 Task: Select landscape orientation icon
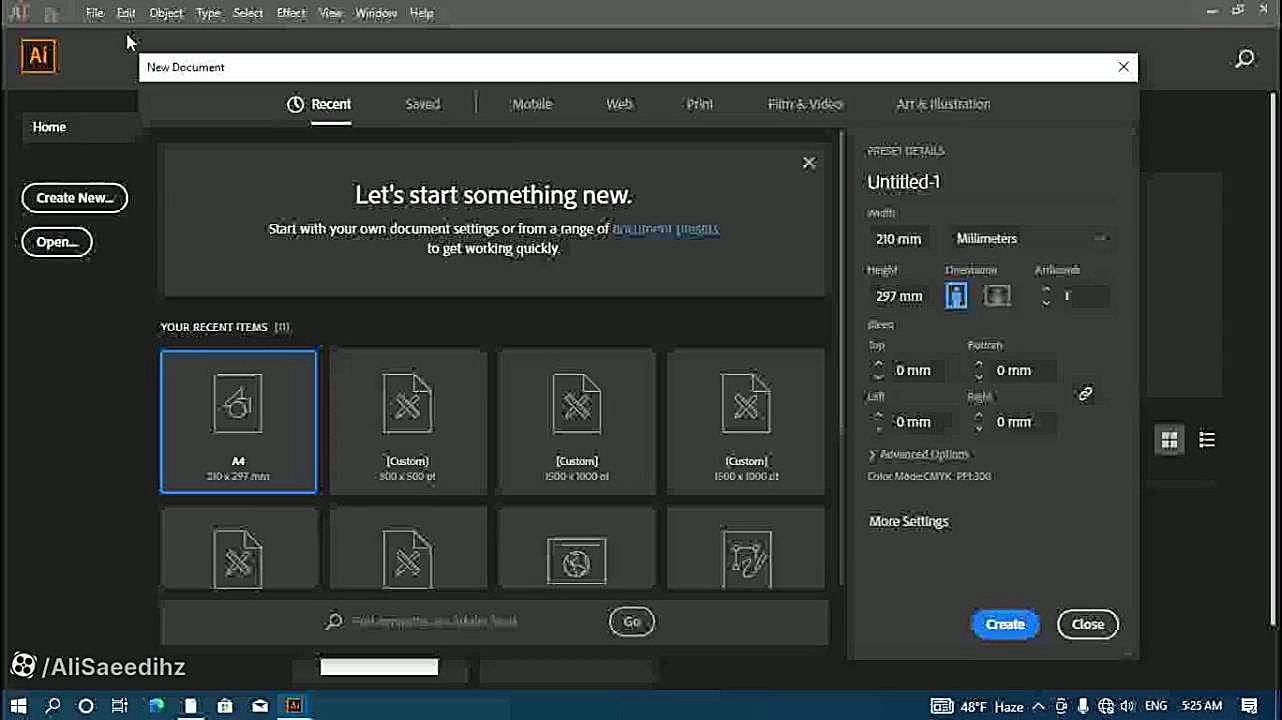[997, 296]
